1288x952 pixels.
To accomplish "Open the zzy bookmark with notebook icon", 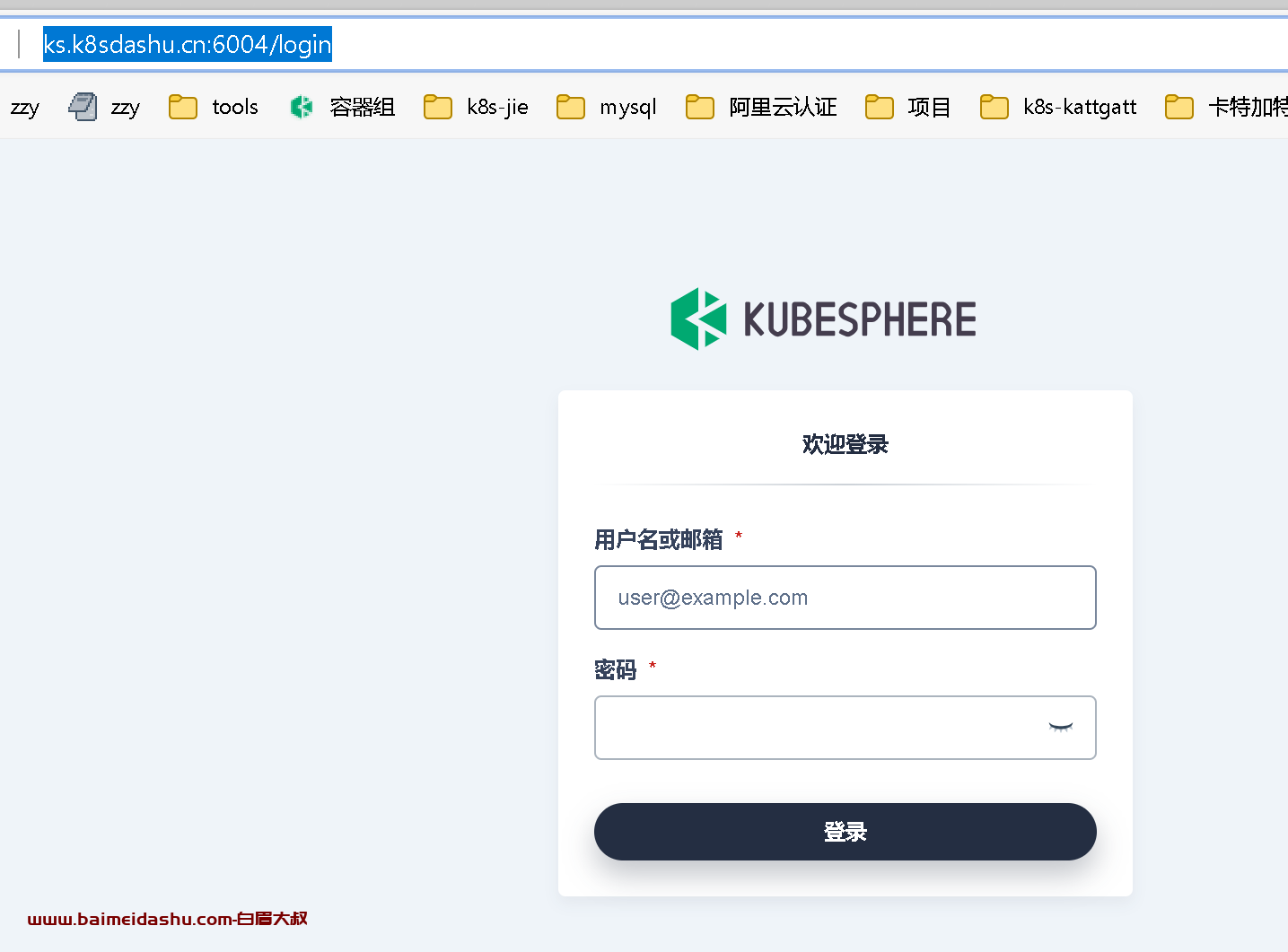I will coord(104,108).
